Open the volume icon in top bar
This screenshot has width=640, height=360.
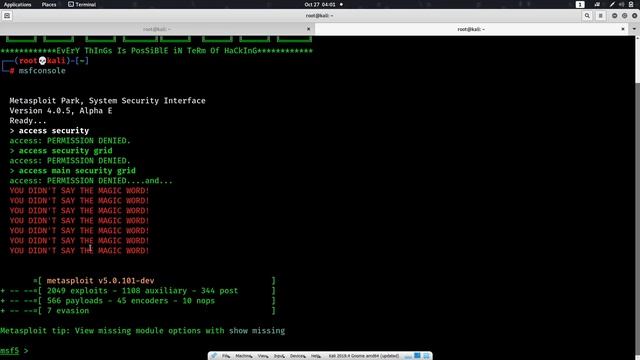[621, 4]
